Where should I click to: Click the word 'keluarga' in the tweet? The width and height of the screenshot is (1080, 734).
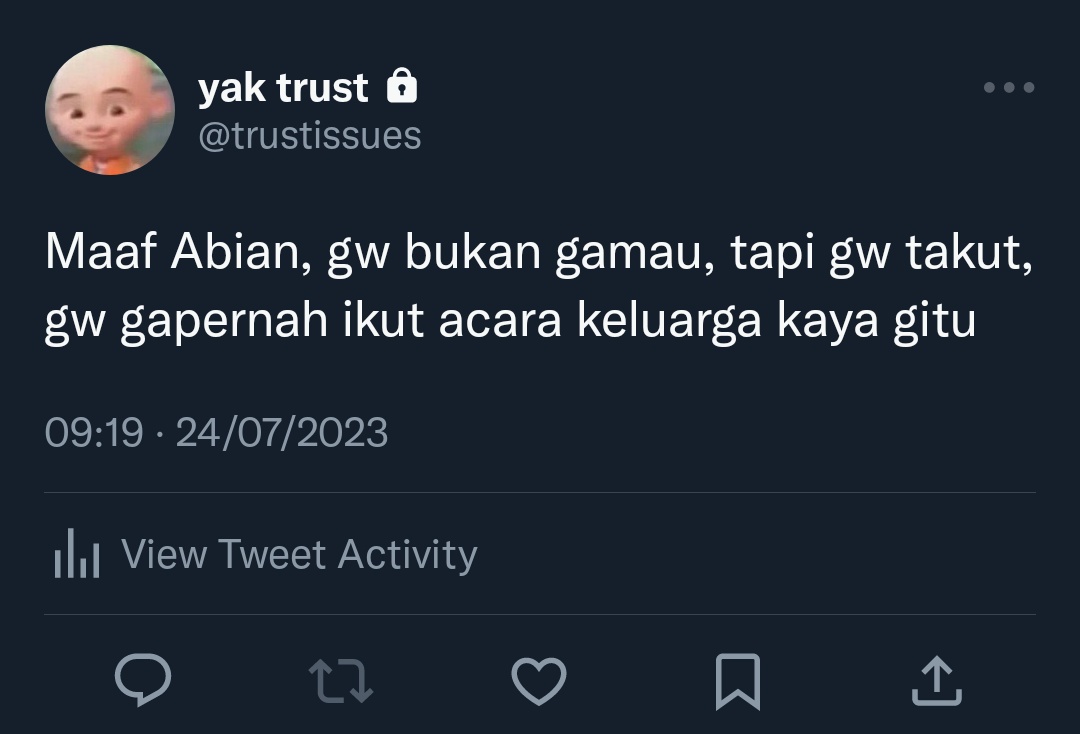tap(669, 322)
